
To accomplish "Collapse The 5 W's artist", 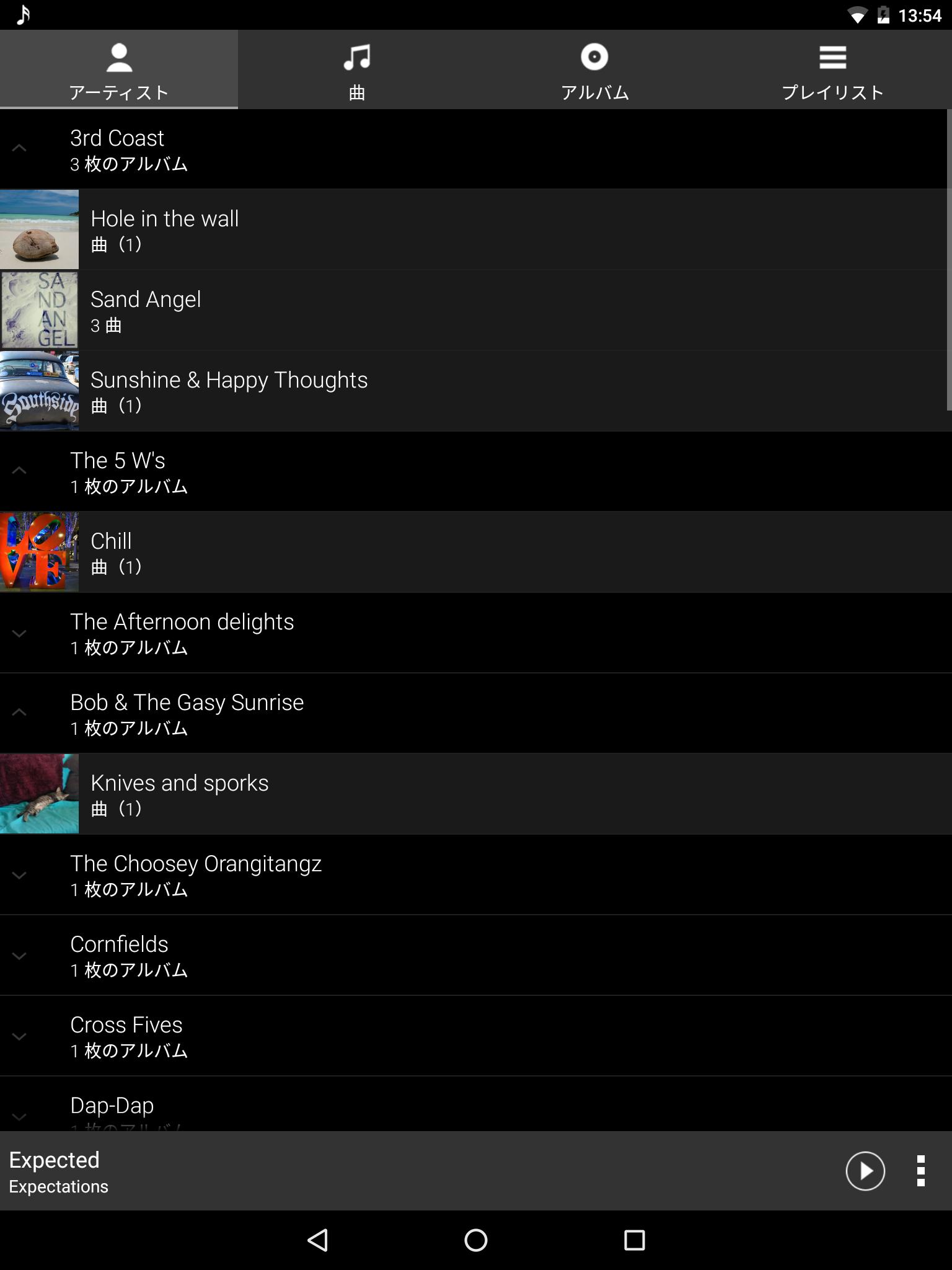I will pyautogui.click(x=19, y=471).
